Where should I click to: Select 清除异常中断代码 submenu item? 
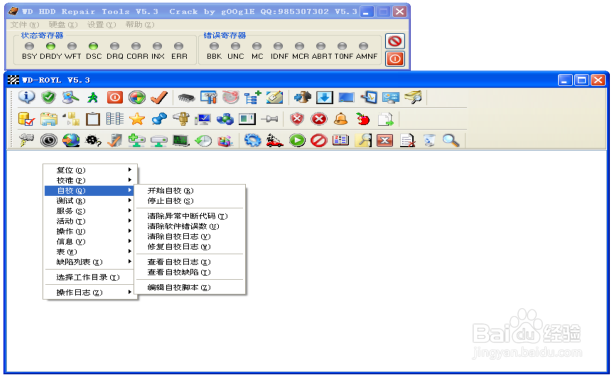click(x=190, y=216)
